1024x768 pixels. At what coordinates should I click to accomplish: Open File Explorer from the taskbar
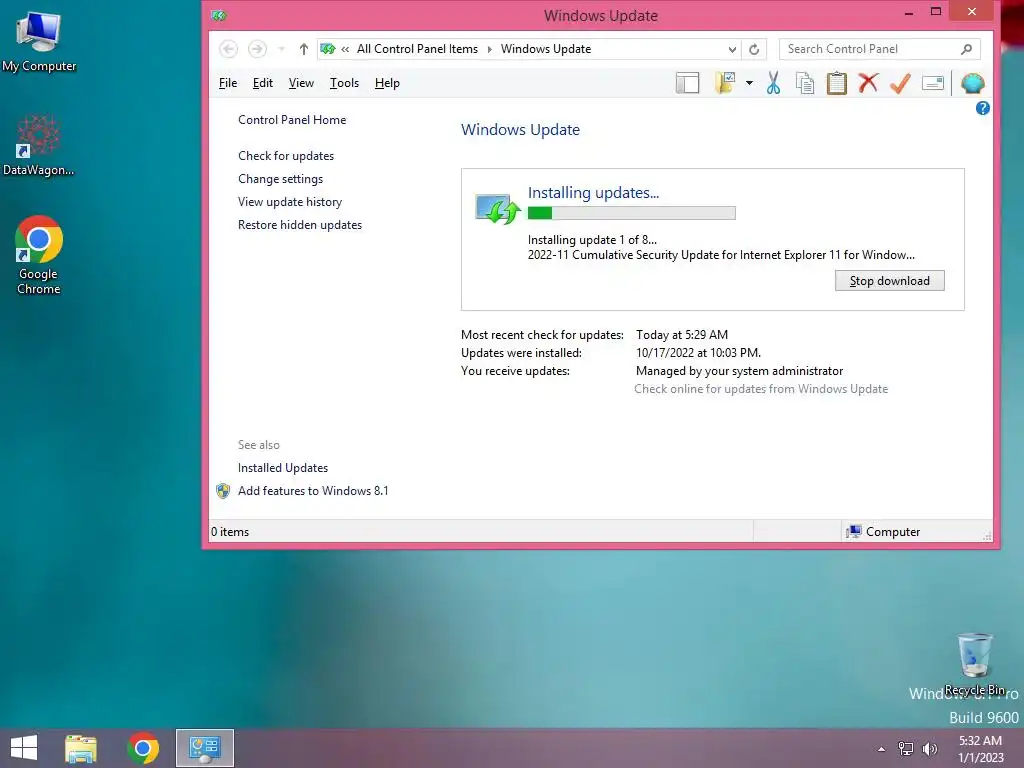point(81,748)
